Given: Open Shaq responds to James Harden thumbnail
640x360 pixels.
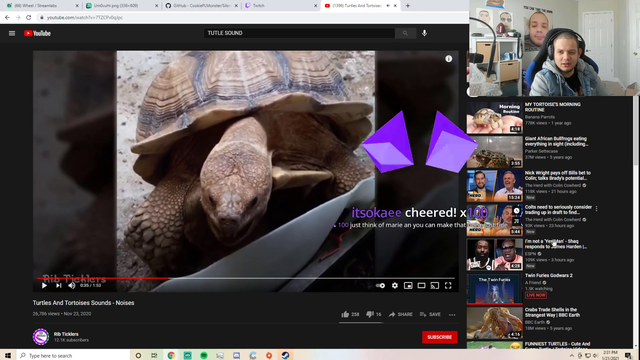Looking at the screenshot, I should coord(494,255).
